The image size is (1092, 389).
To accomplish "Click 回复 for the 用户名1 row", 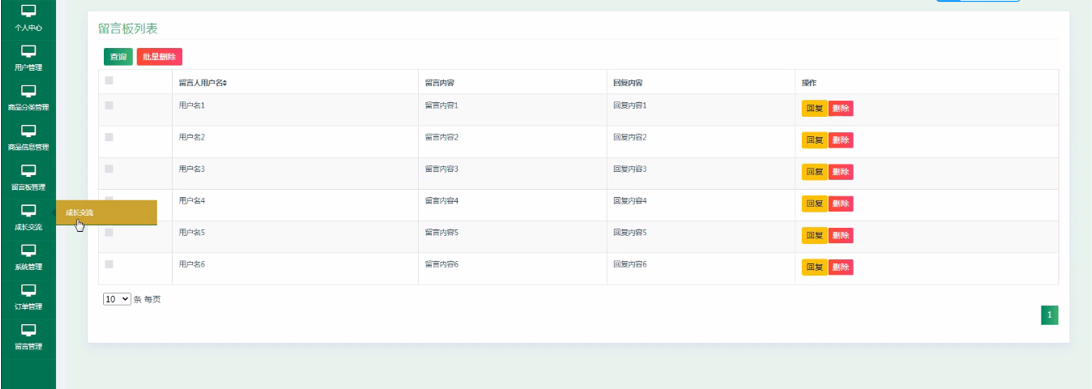I will coord(815,109).
